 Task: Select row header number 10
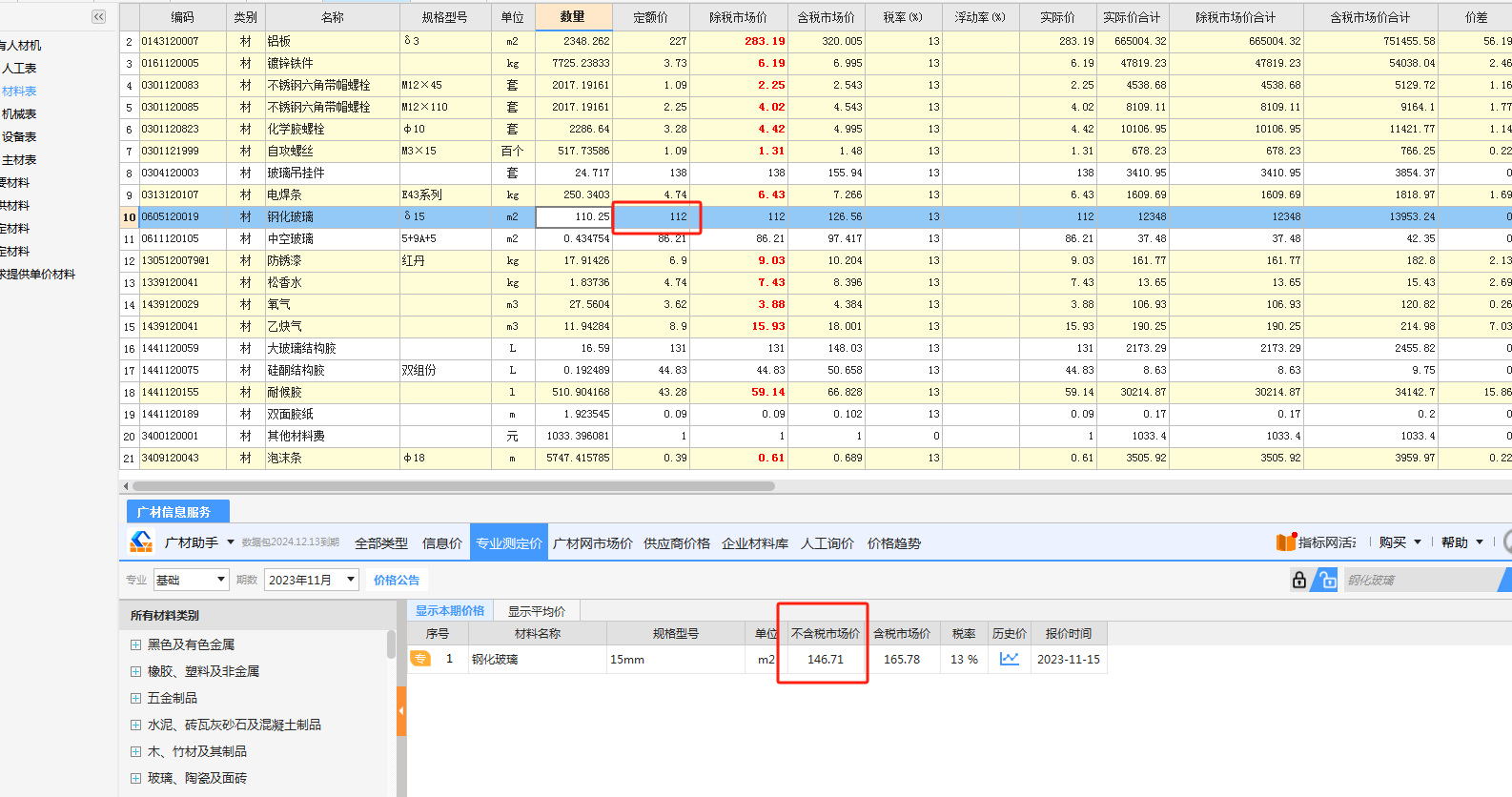click(x=130, y=216)
